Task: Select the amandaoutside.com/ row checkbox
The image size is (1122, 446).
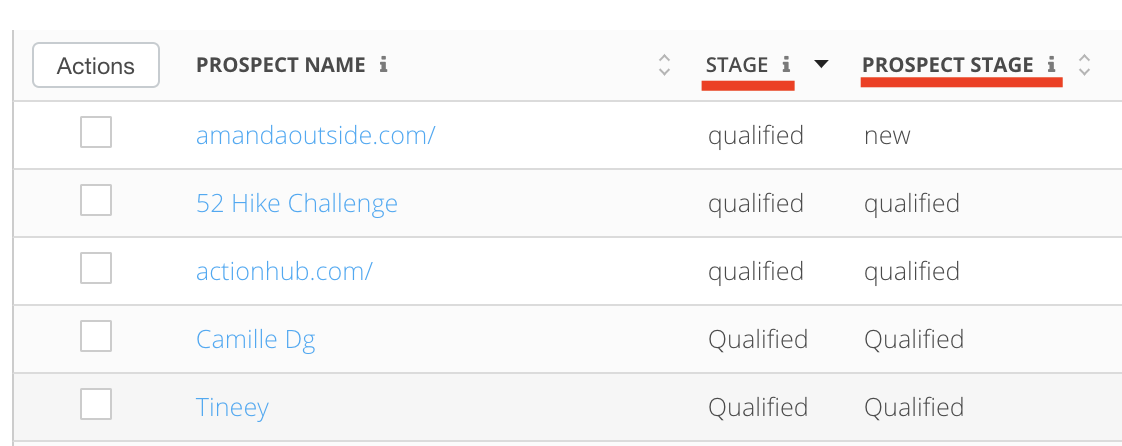Action: (x=96, y=133)
